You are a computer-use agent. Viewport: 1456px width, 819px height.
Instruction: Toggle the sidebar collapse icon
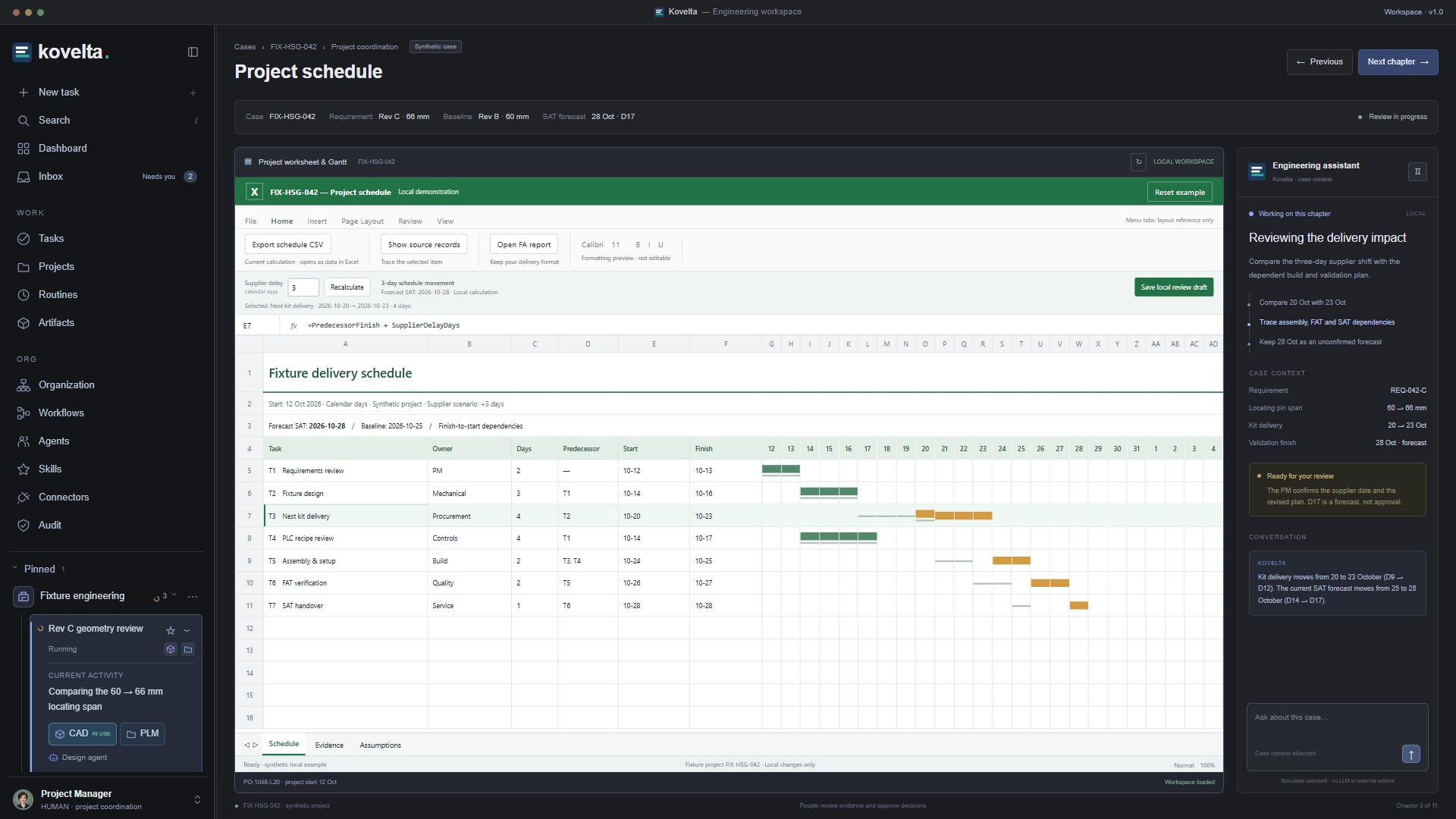193,52
